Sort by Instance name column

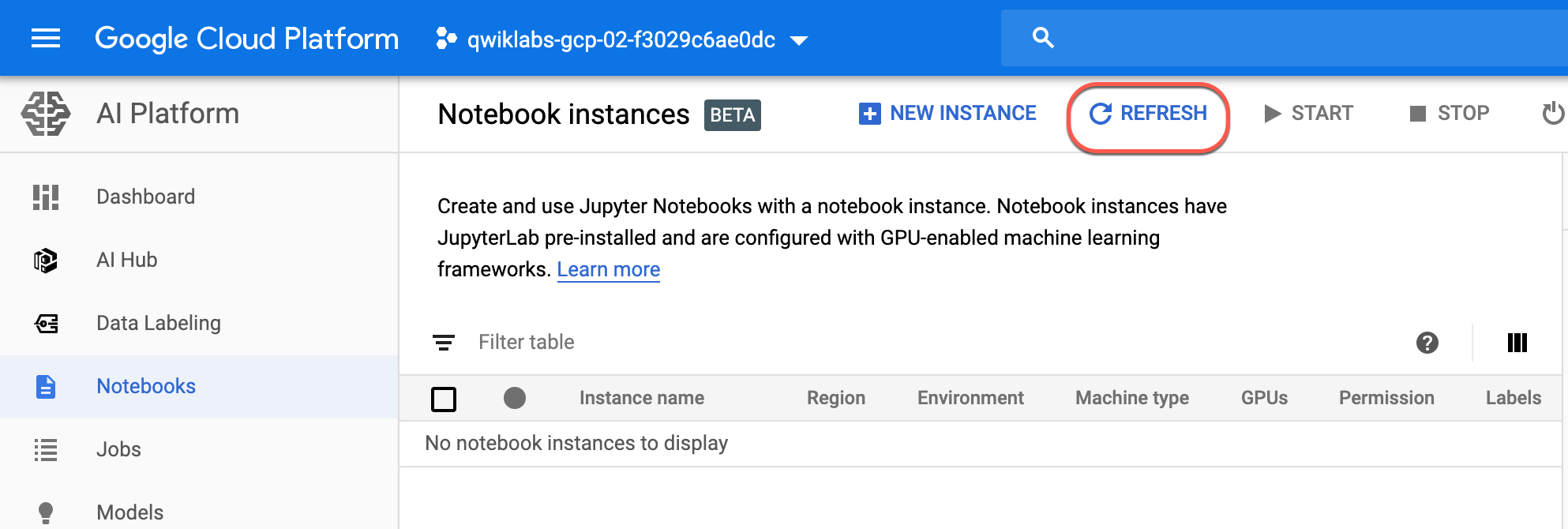642,398
